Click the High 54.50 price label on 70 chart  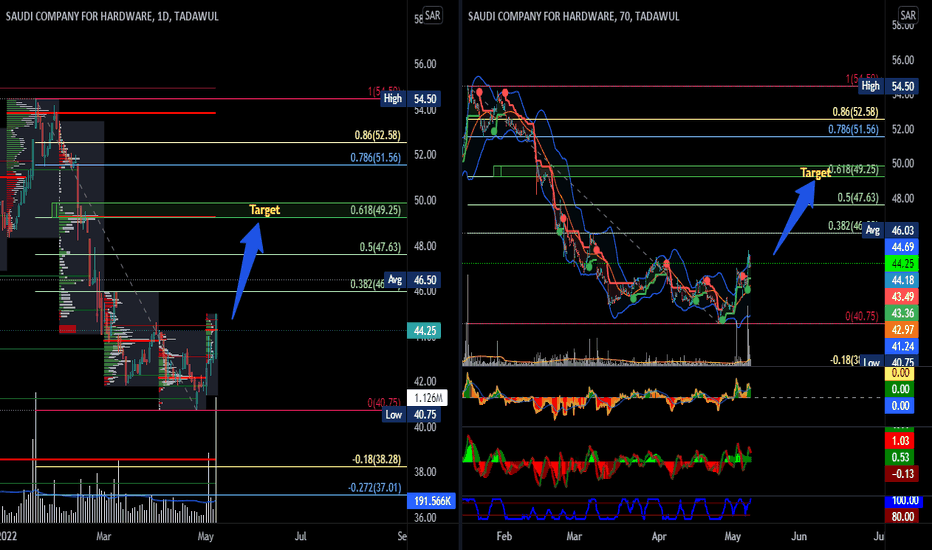889,86
